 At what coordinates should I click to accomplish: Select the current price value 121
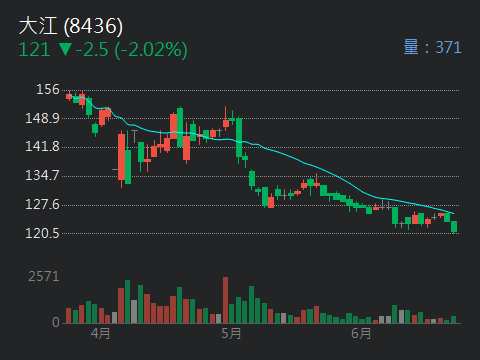34,50
